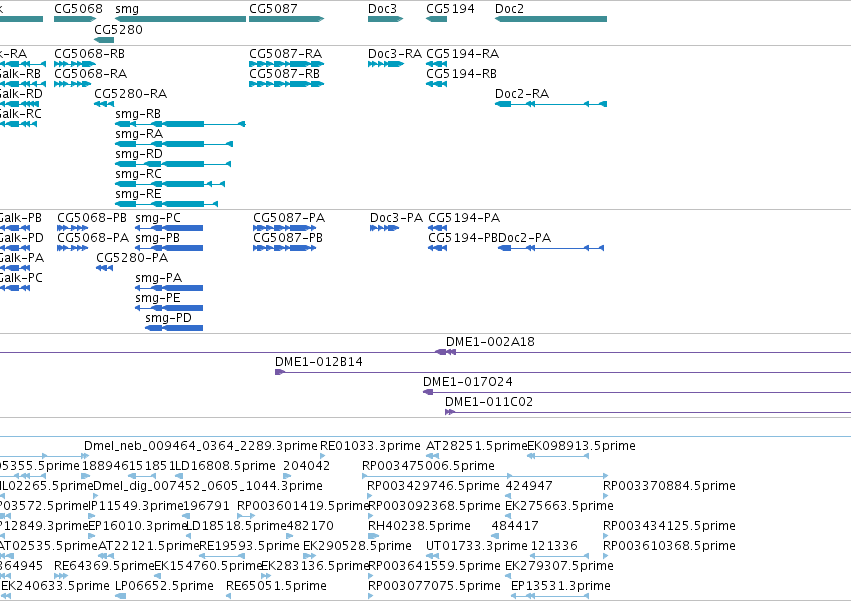Click the CG5087 gene label
This screenshot has height=601, width=851.
[x=273, y=9]
